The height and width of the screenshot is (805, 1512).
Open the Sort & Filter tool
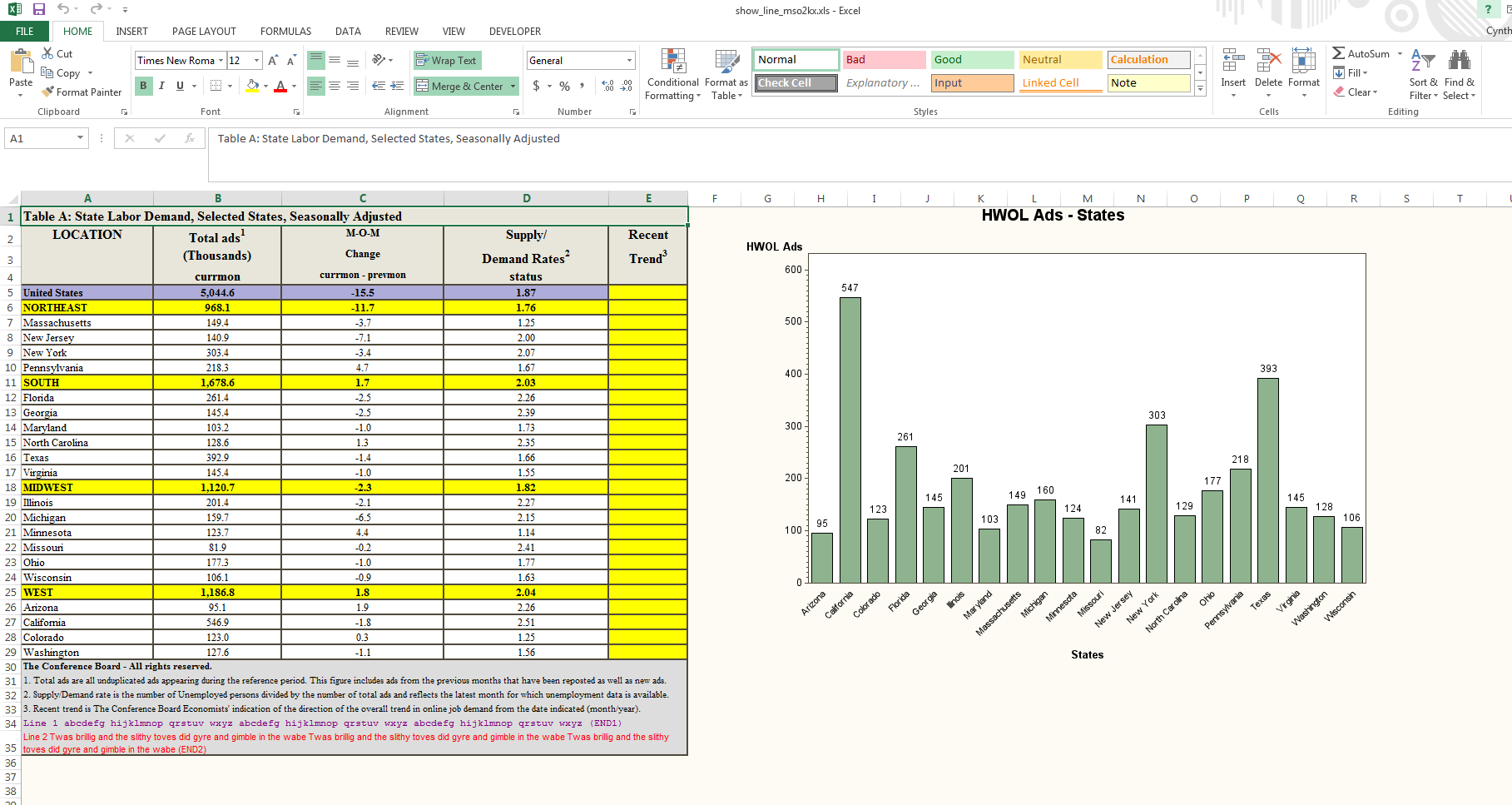(x=1422, y=74)
